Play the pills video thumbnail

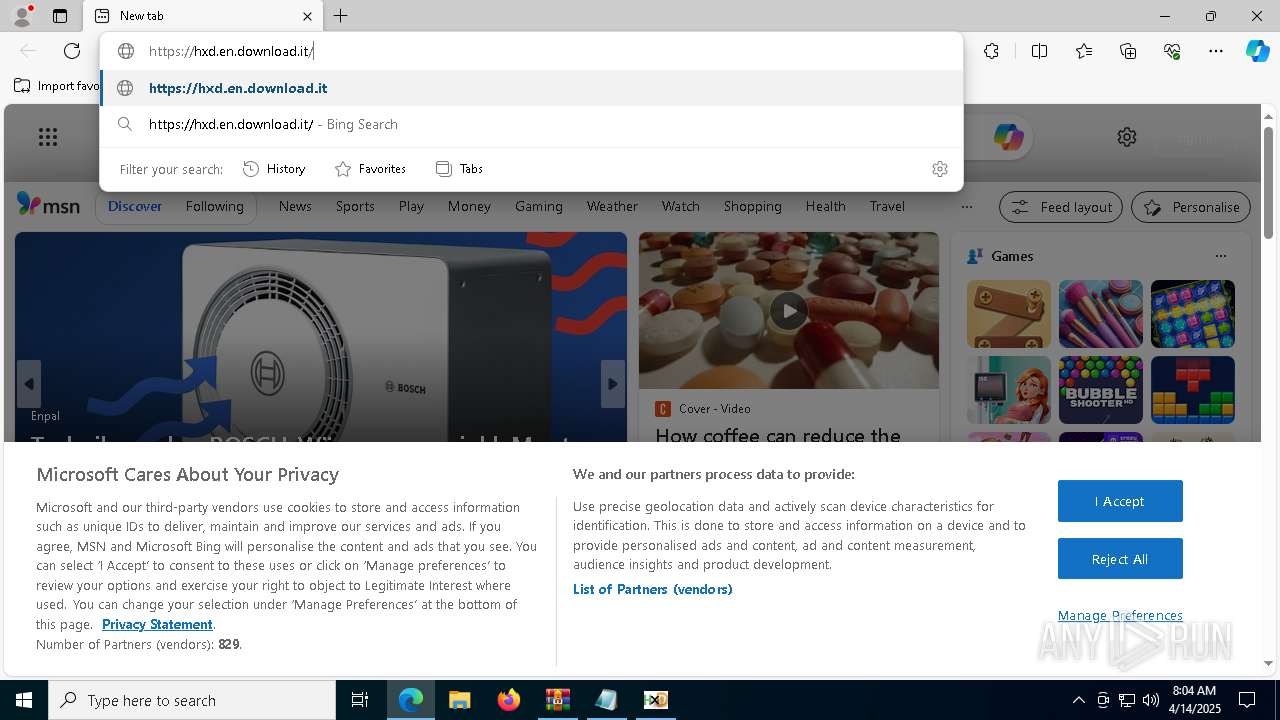click(788, 310)
